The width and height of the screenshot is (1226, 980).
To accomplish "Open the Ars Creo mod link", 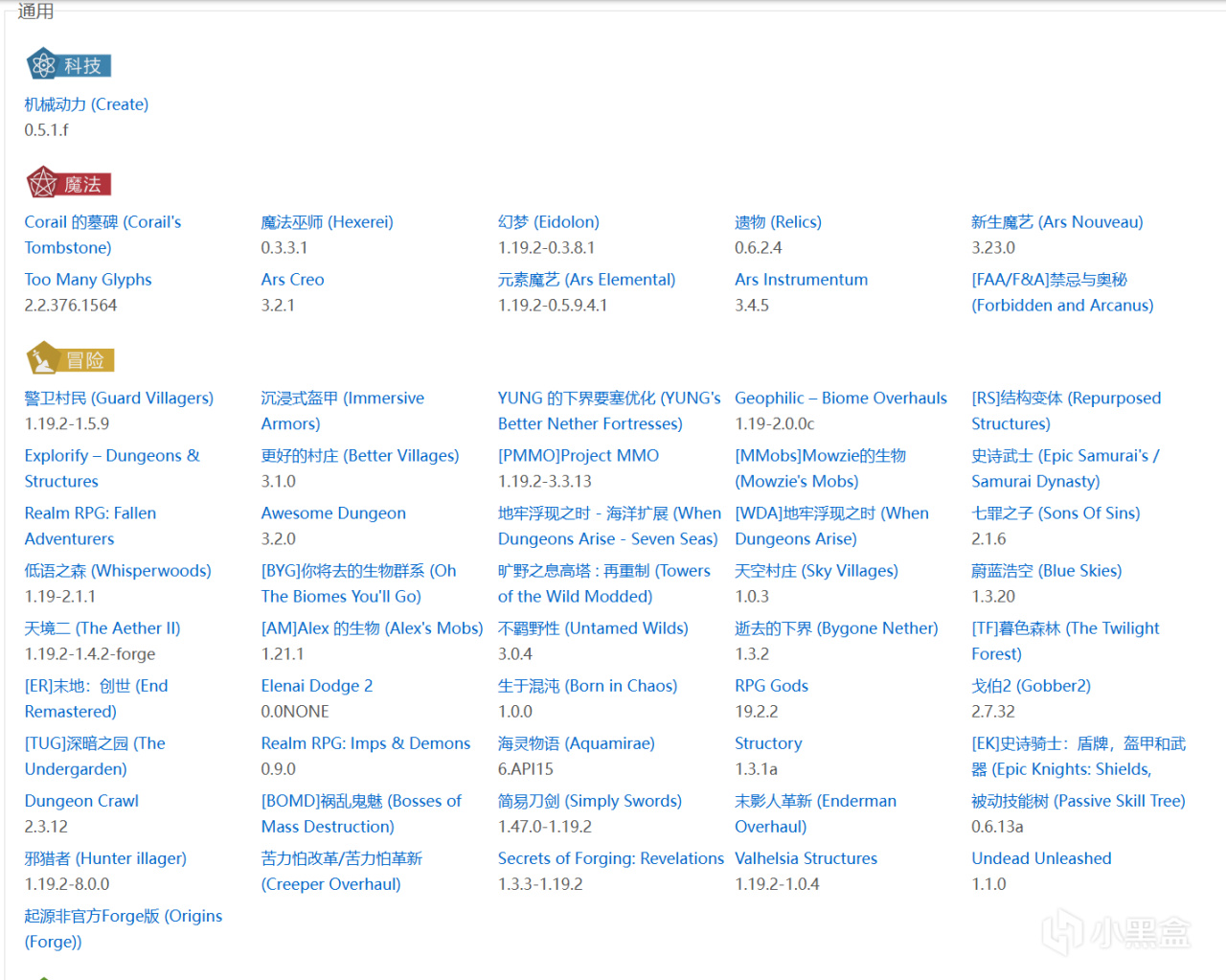I will click(x=292, y=280).
